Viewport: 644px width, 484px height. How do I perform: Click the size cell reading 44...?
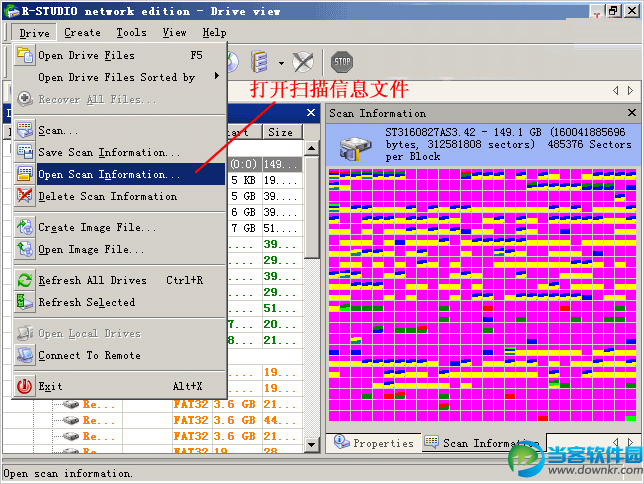point(281,420)
